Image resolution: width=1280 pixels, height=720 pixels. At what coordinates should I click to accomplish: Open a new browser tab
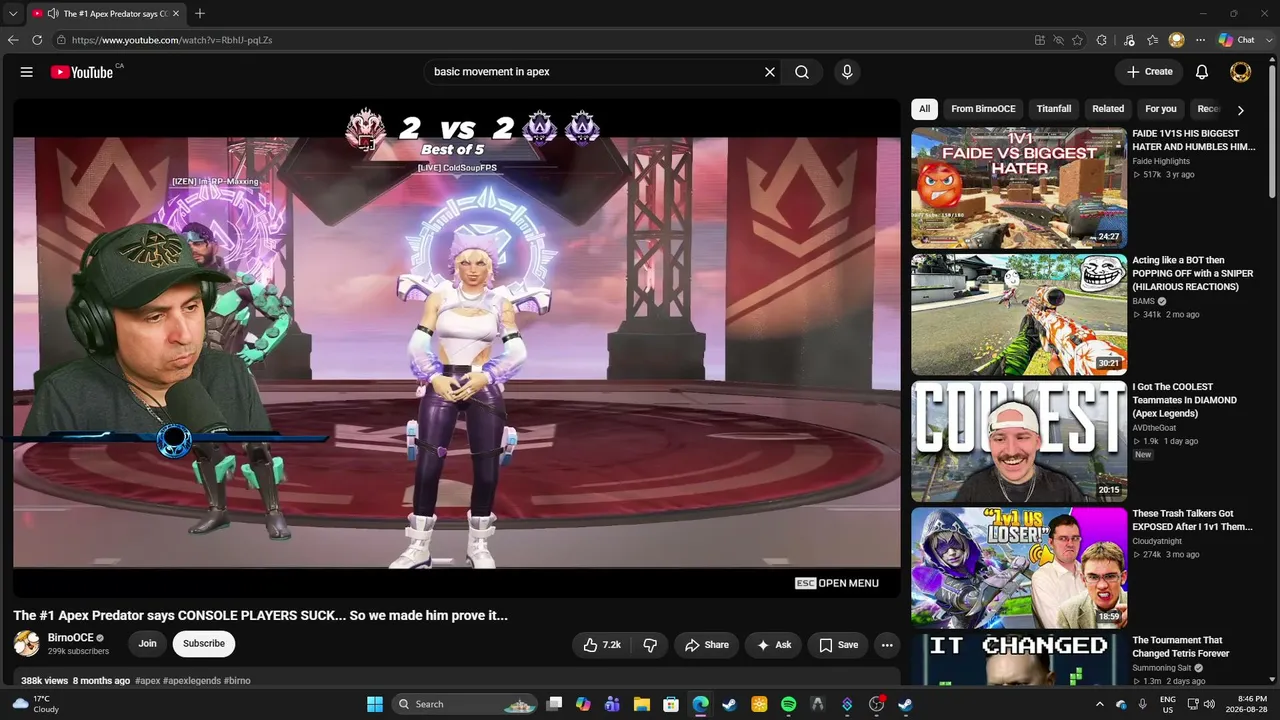pyautogui.click(x=200, y=14)
